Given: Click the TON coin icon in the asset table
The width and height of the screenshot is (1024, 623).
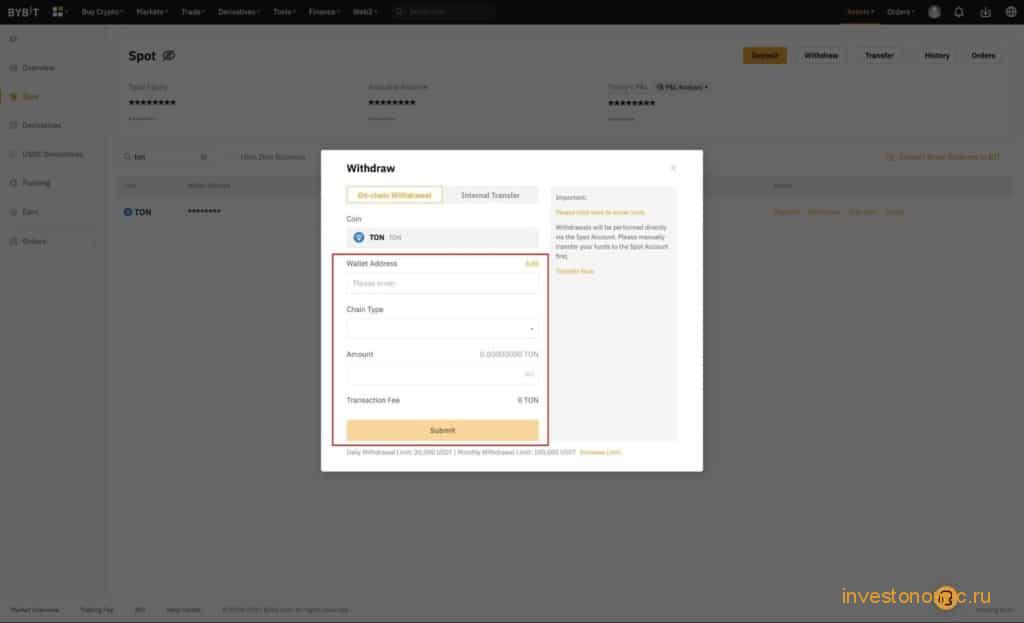Looking at the screenshot, I should tap(127, 212).
